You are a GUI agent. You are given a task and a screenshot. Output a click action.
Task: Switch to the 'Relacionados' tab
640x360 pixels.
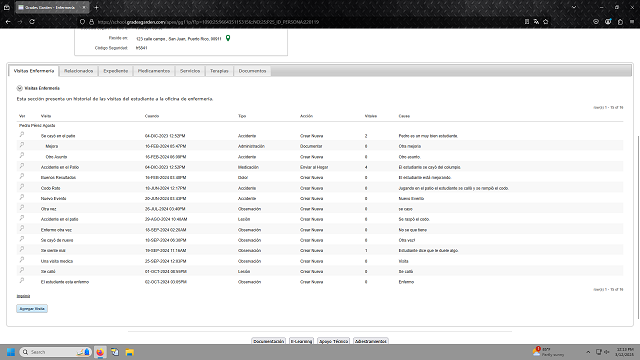78,71
